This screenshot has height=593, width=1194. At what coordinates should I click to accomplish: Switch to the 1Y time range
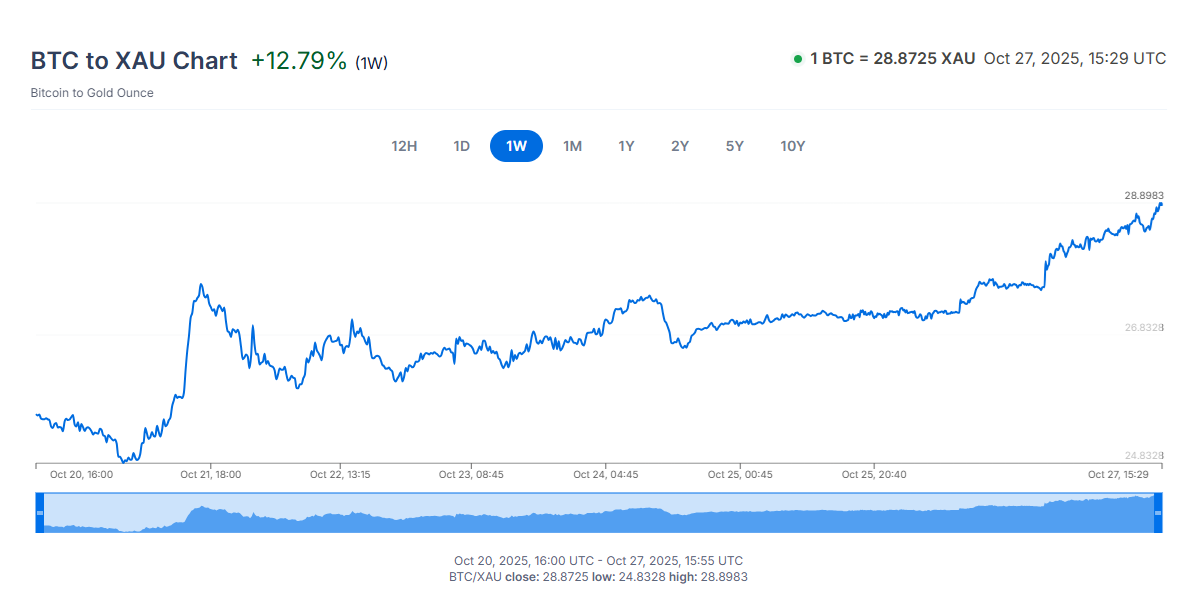626,146
